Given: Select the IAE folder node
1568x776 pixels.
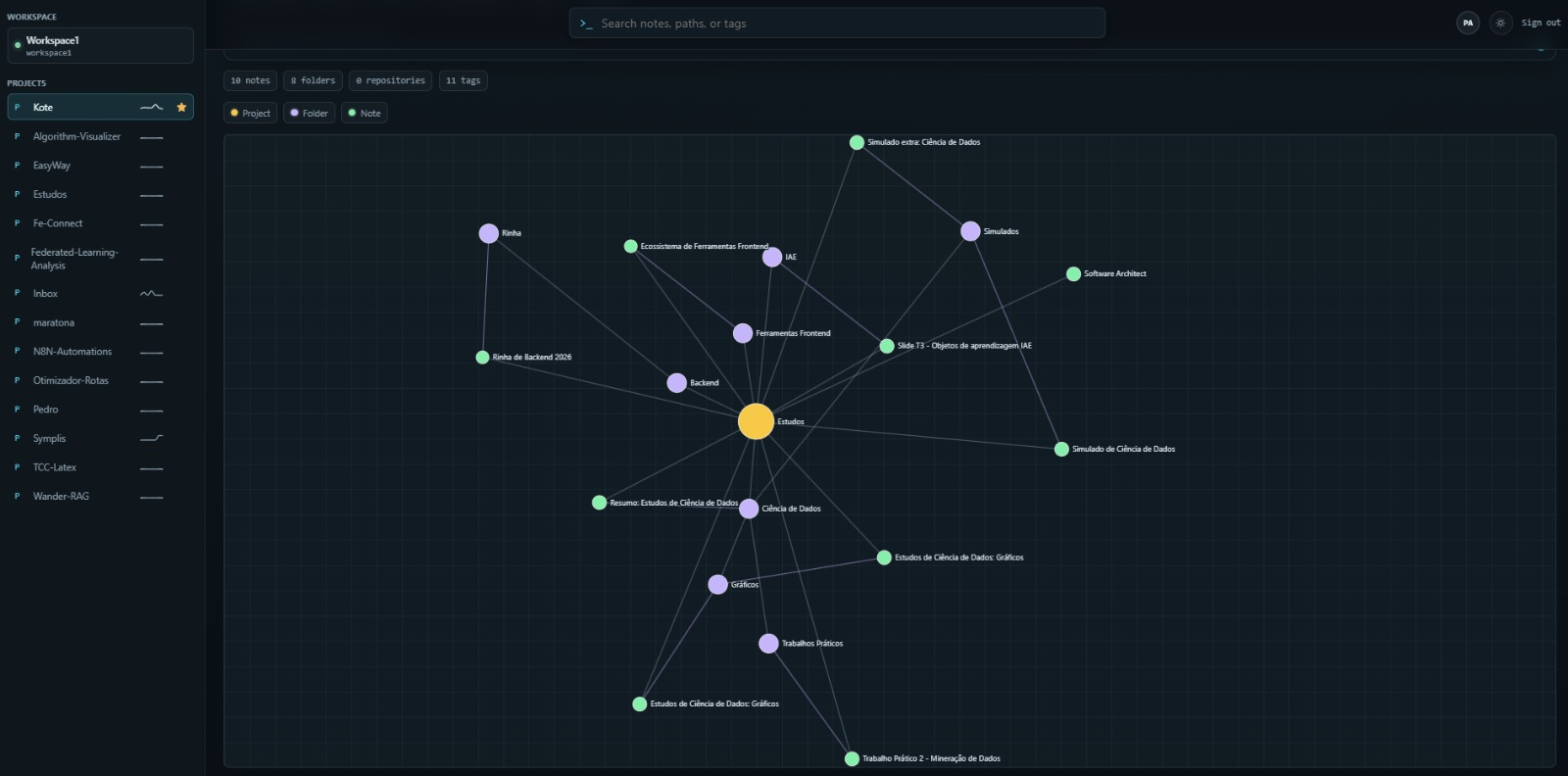Looking at the screenshot, I should (772, 257).
